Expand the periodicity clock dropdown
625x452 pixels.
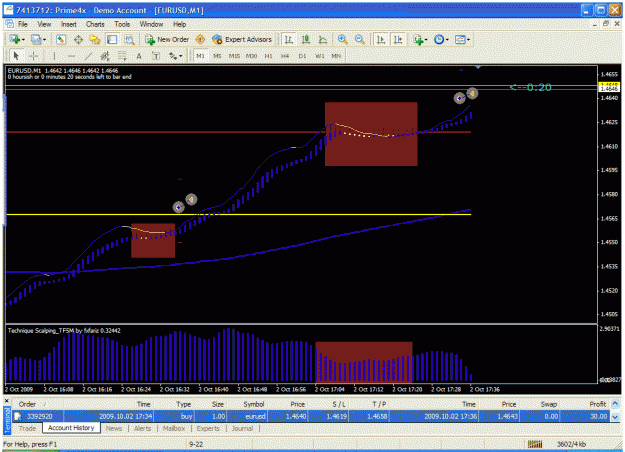click(x=447, y=40)
